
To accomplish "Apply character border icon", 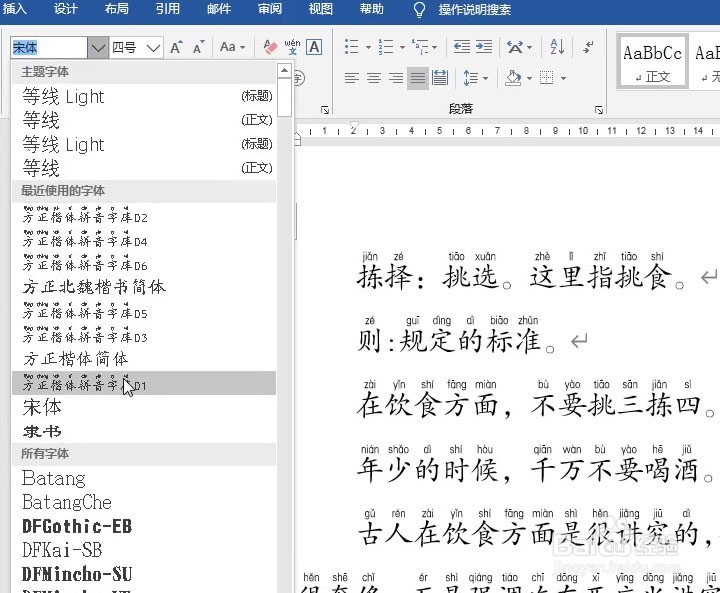I will pos(314,47).
